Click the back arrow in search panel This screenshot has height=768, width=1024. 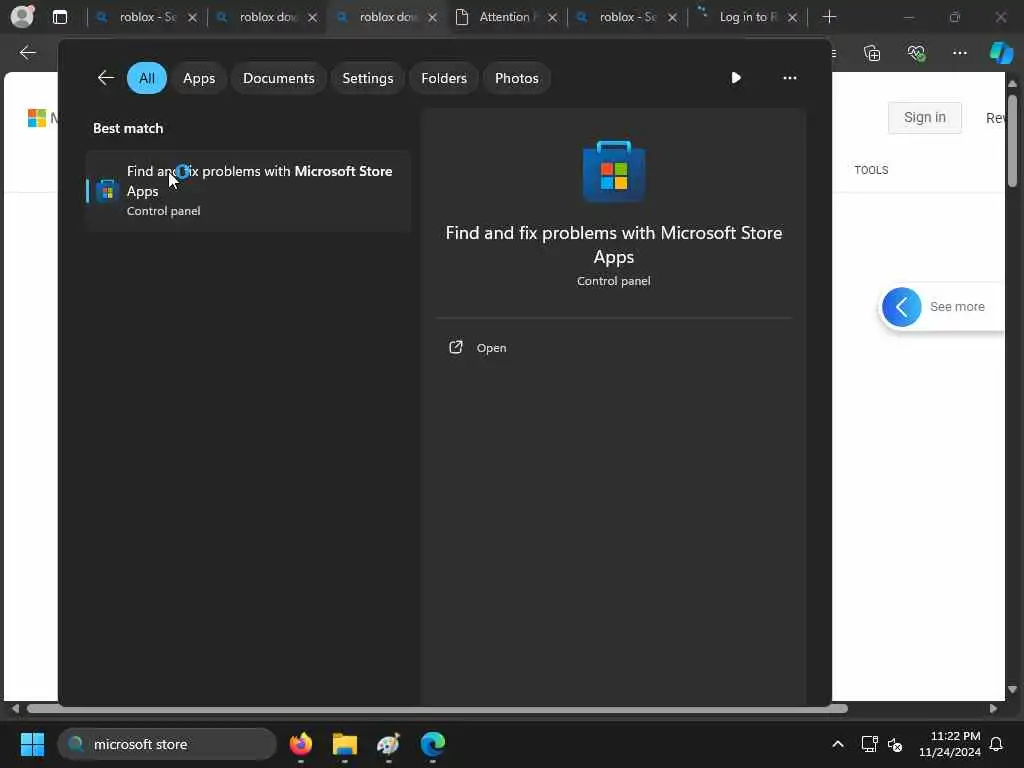coord(105,78)
